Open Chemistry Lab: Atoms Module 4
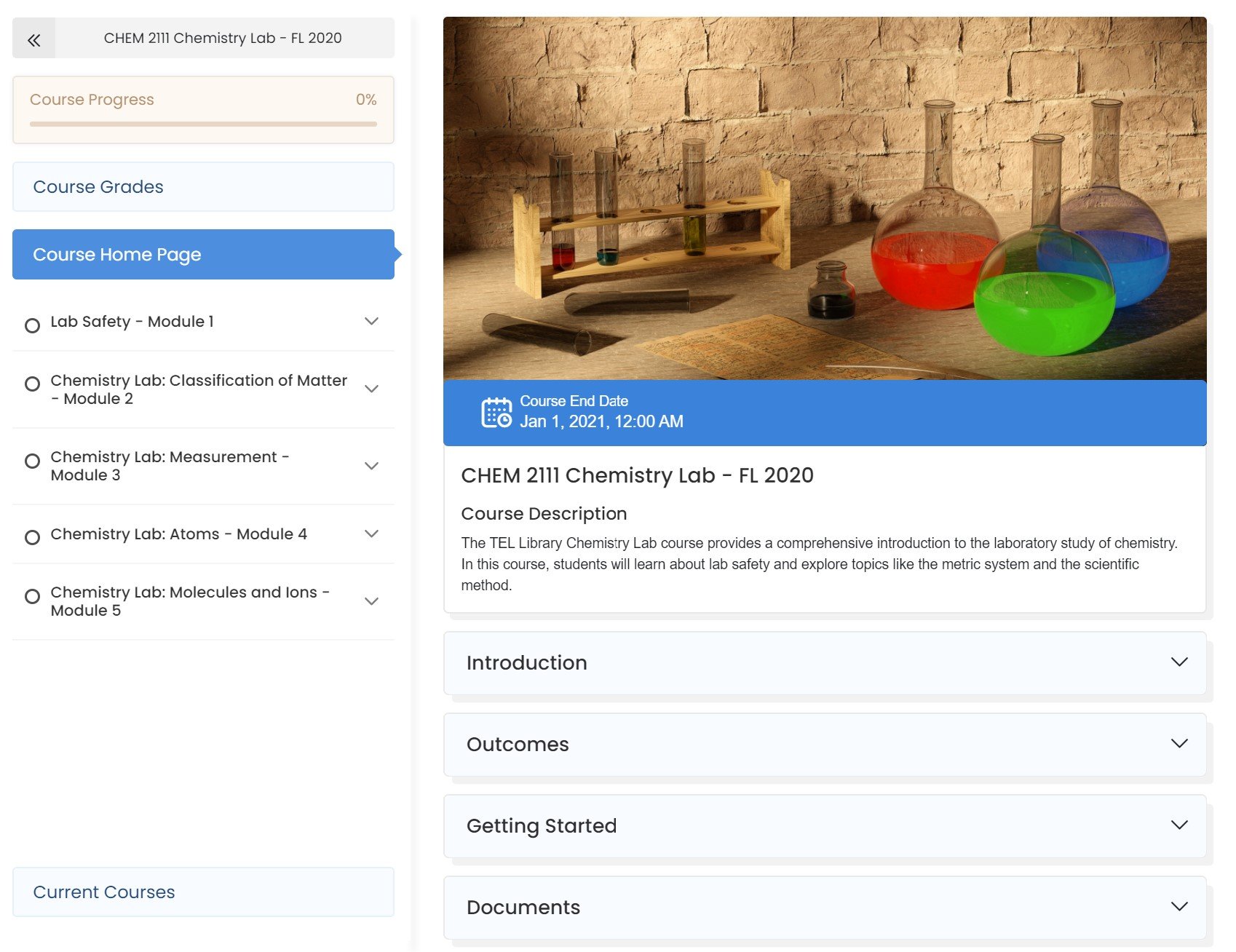Image resolution: width=1236 pixels, height=952 pixels. 179,534
